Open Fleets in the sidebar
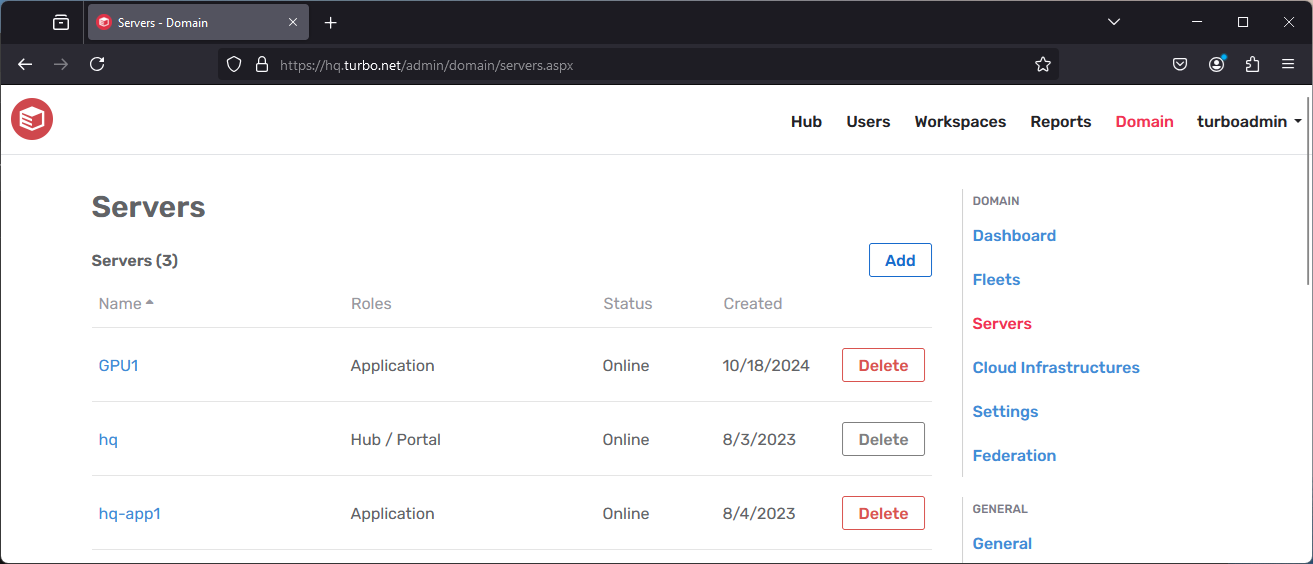The height and width of the screenshot is (564, 1313). (x=996, y=280)
